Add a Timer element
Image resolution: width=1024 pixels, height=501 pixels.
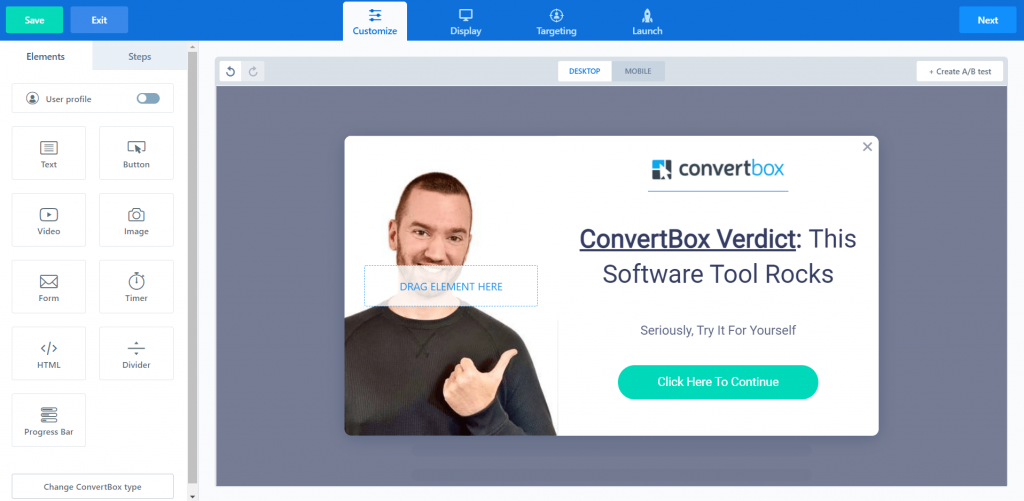[x=136, y=287]
